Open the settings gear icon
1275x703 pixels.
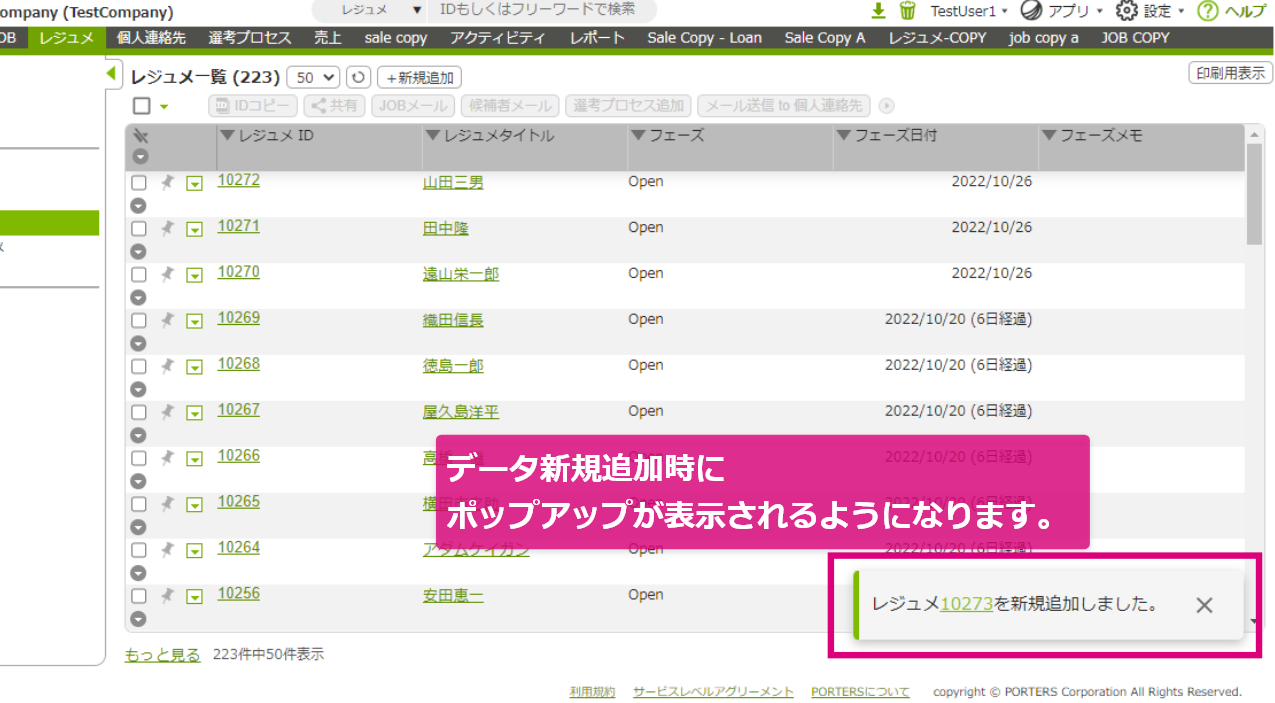[1126, 11]
